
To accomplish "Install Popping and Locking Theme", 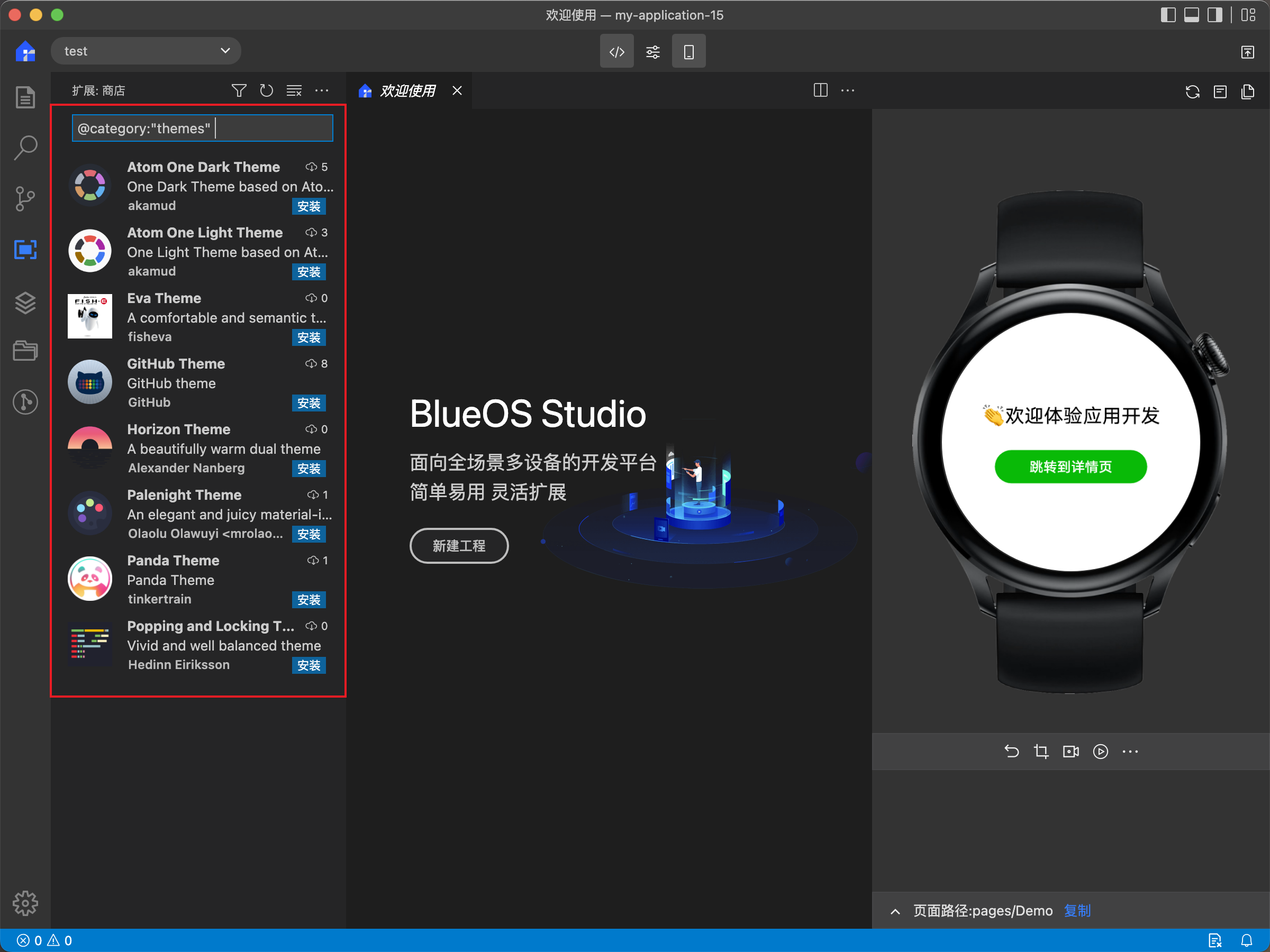I will pos(309,665).
